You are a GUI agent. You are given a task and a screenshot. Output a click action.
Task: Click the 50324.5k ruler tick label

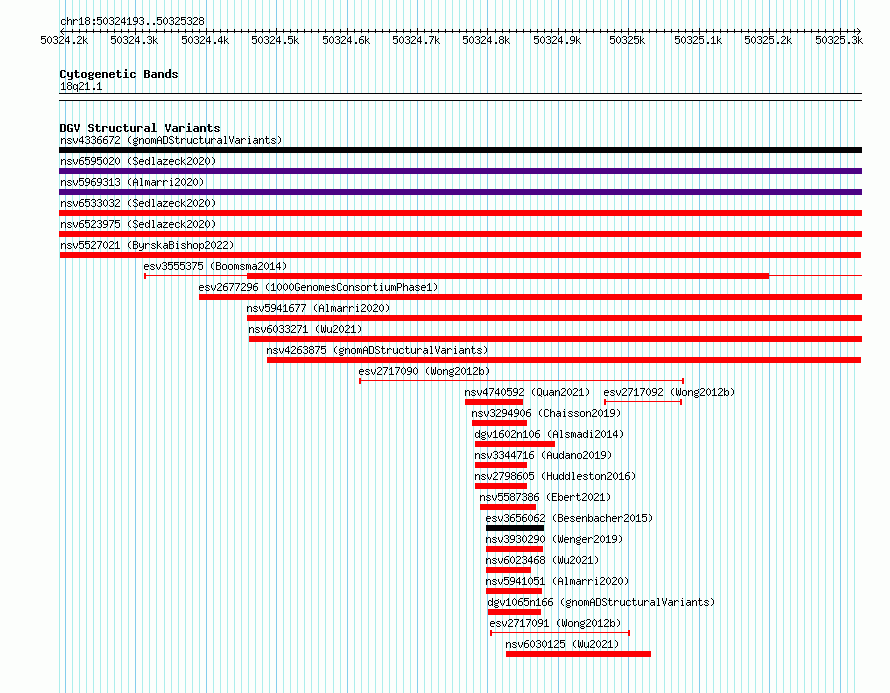tap(275, 40)
